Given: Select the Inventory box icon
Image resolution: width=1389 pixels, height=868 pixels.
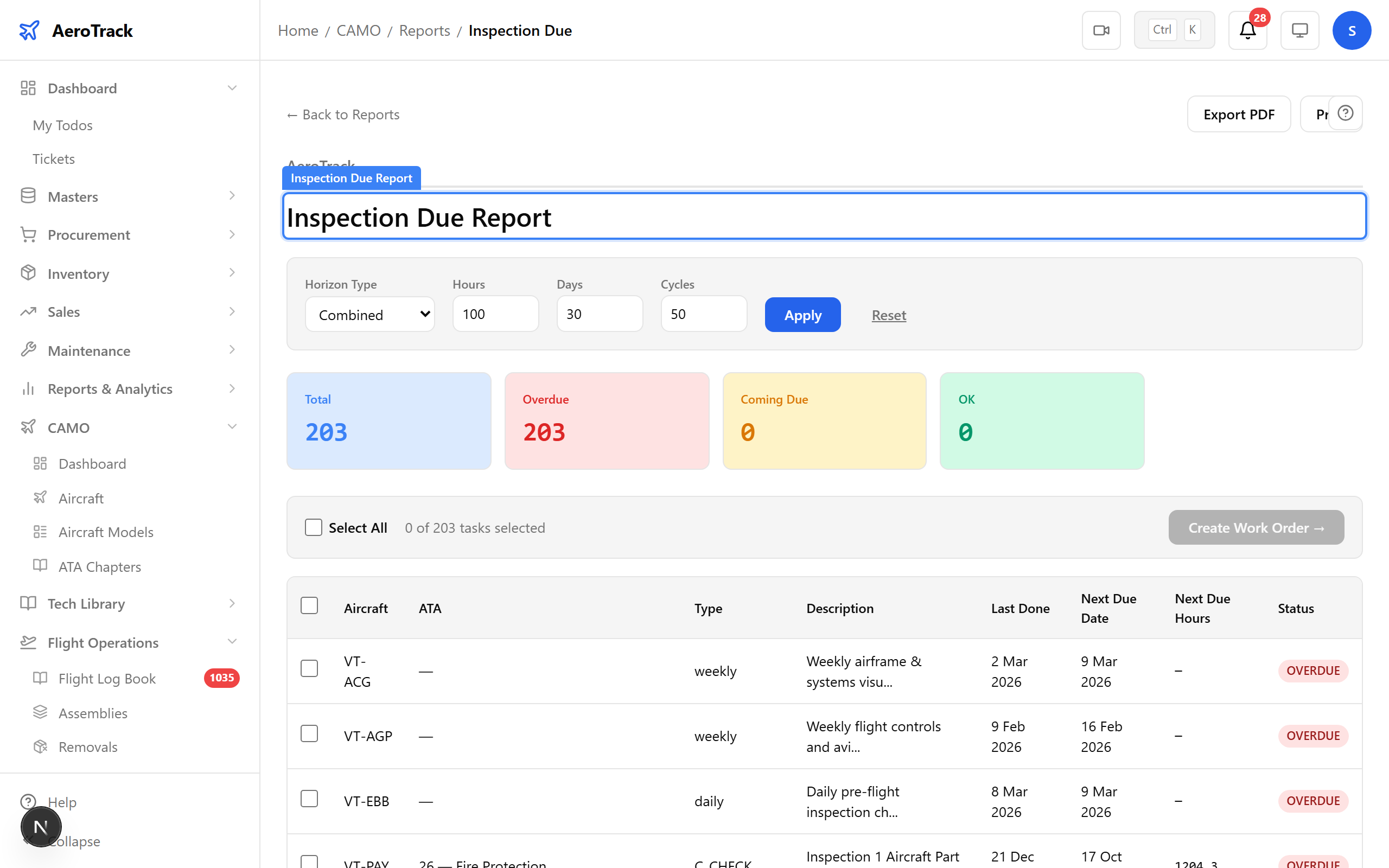Looking at the screenshot, I should coord(28,273).
